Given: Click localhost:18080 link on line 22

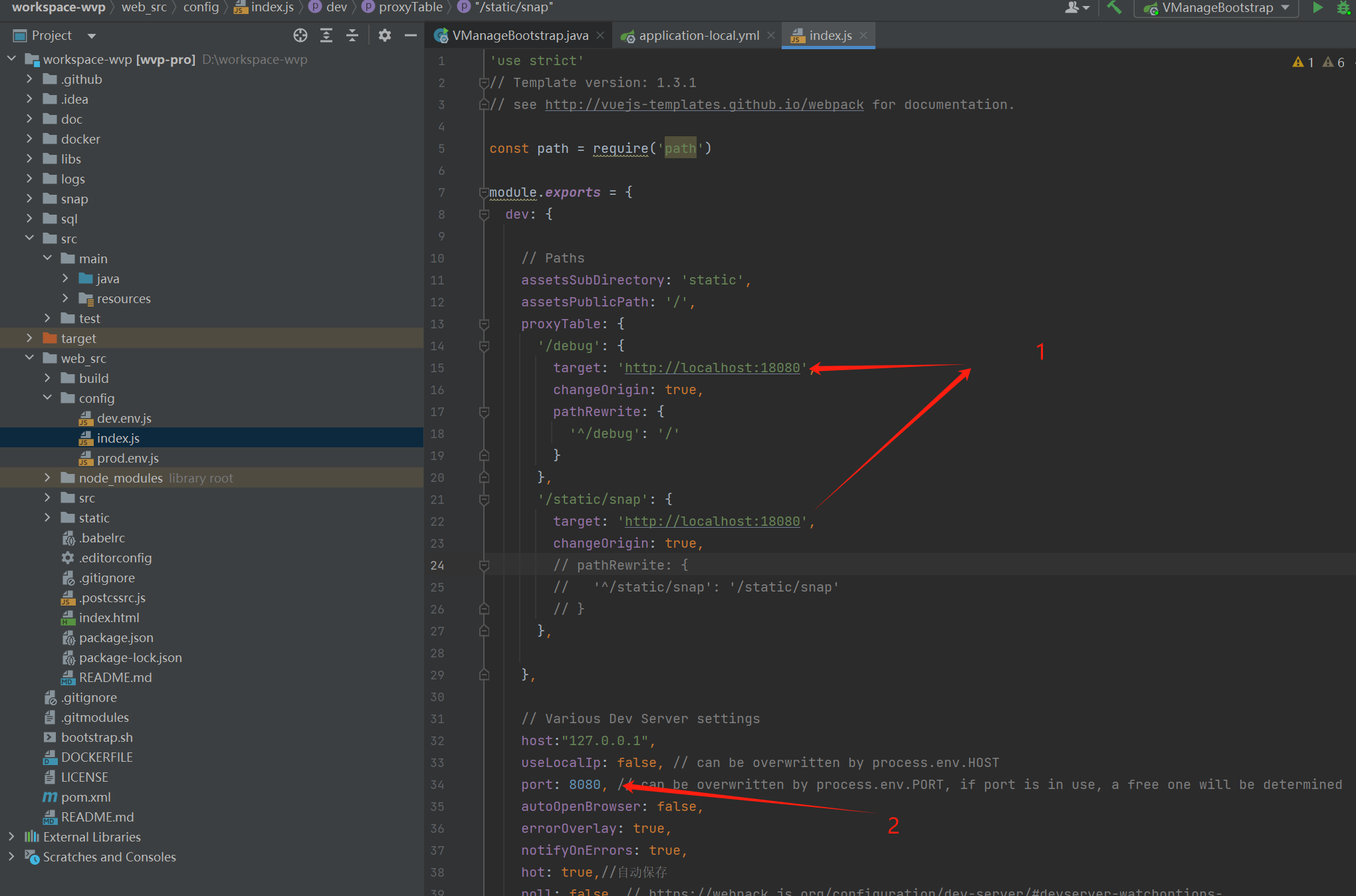Looking at the screenshot, I should click(x=713, y=521).
